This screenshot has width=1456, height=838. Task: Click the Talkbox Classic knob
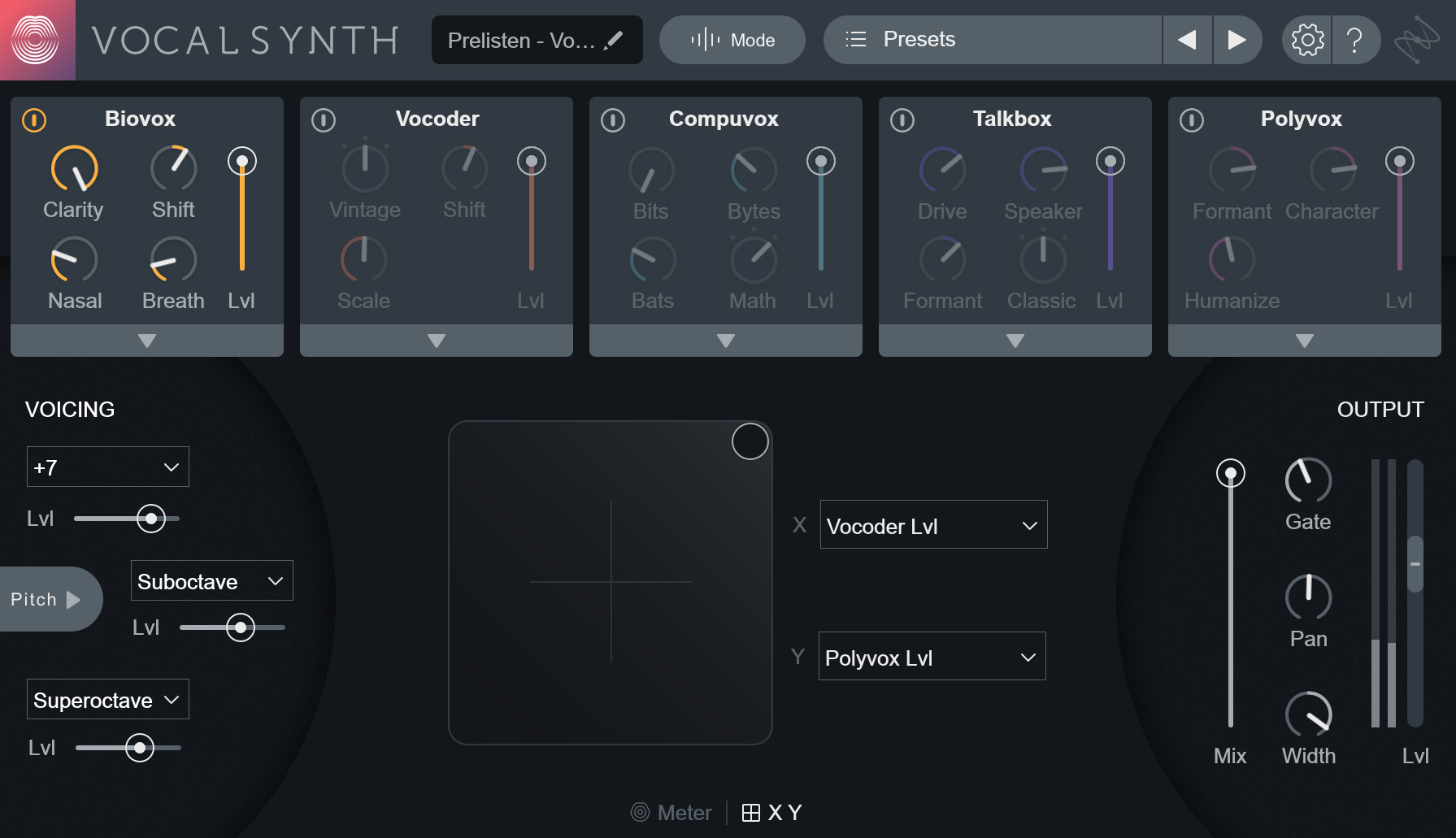tap(1043, 260)
